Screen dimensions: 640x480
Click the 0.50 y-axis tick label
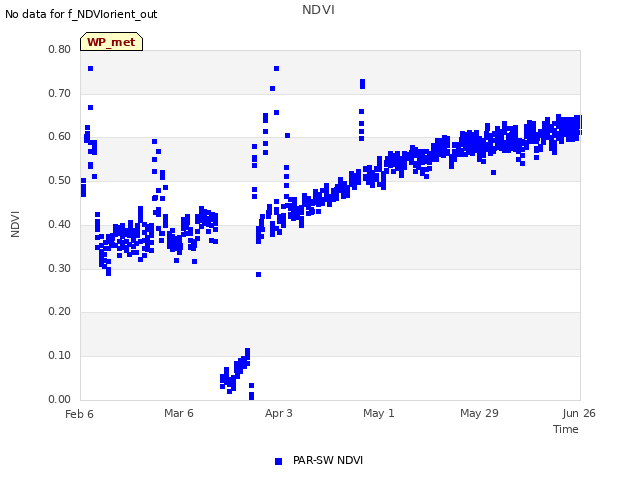59,180
